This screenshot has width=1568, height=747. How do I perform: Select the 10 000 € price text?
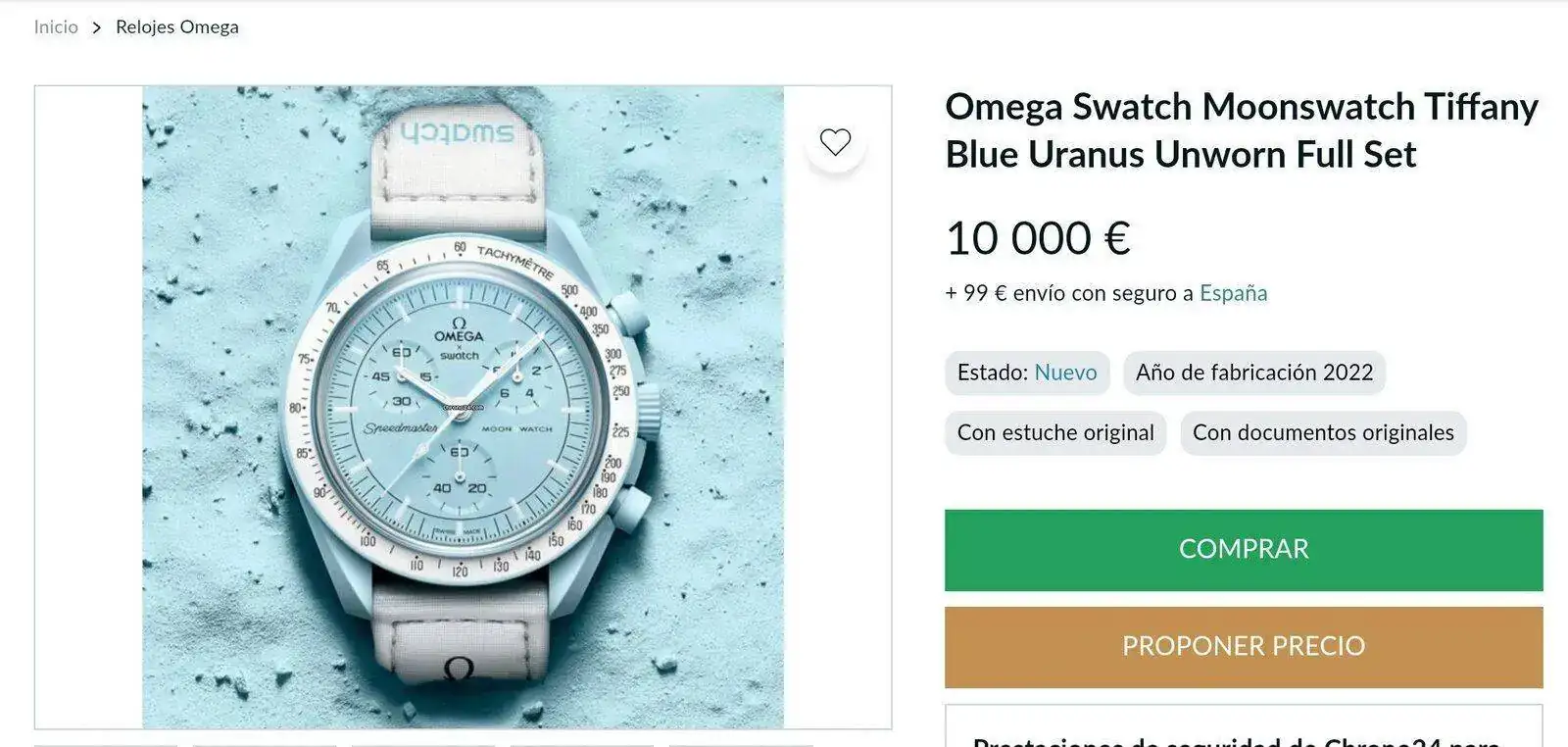pos(1038,238)
